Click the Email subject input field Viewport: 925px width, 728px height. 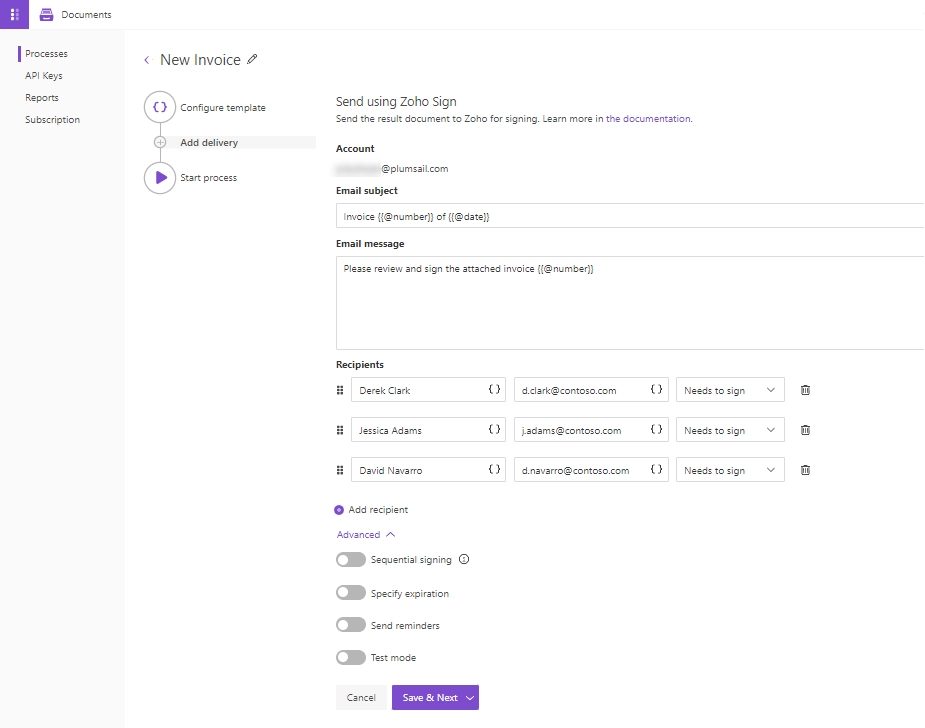(x=630, y=216)
